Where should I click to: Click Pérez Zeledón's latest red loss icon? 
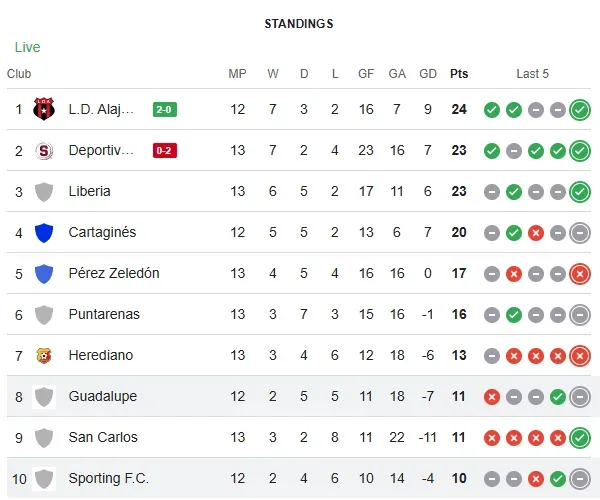click(x=580, y=273)
